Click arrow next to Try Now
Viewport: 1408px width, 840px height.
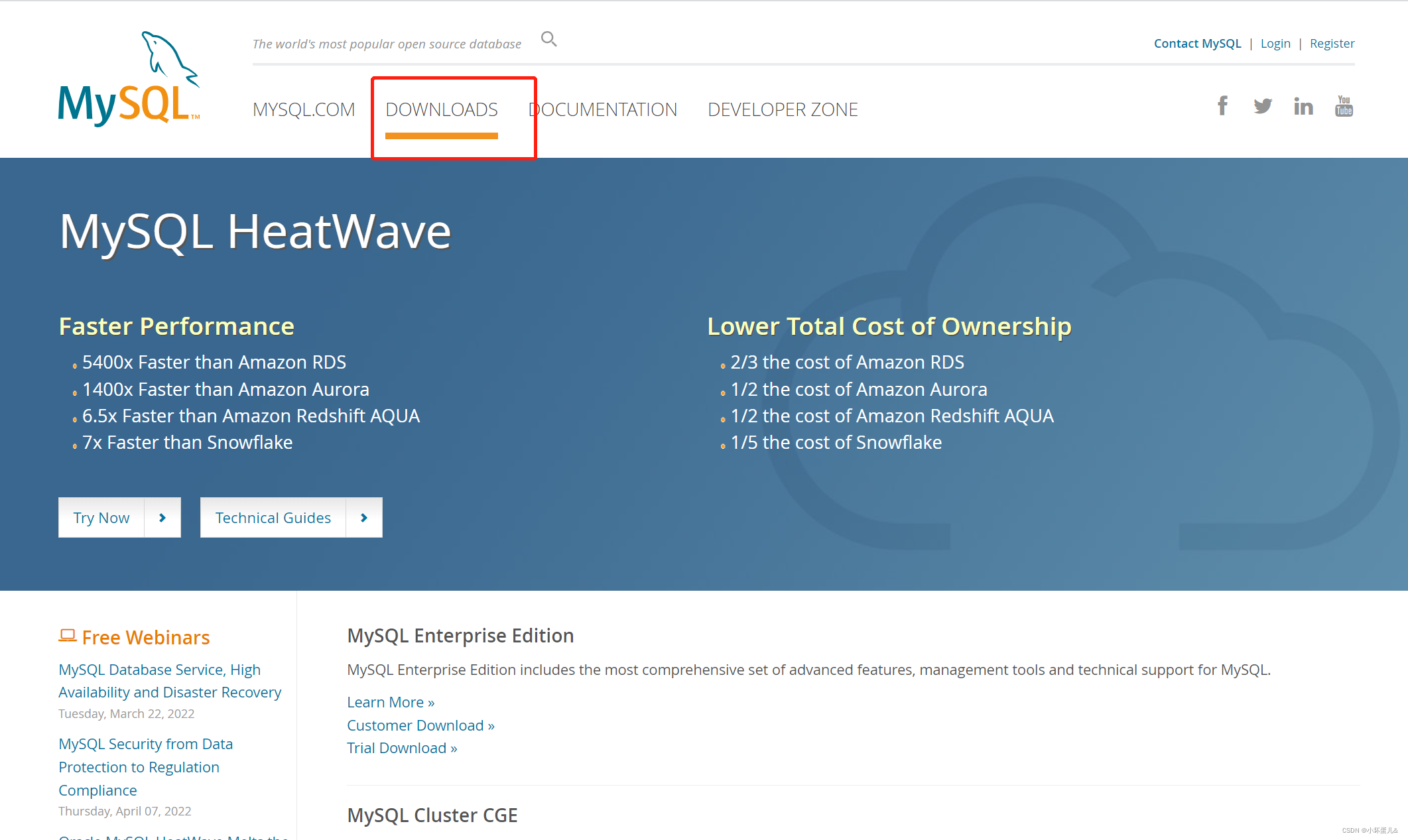tap(162, 518)
